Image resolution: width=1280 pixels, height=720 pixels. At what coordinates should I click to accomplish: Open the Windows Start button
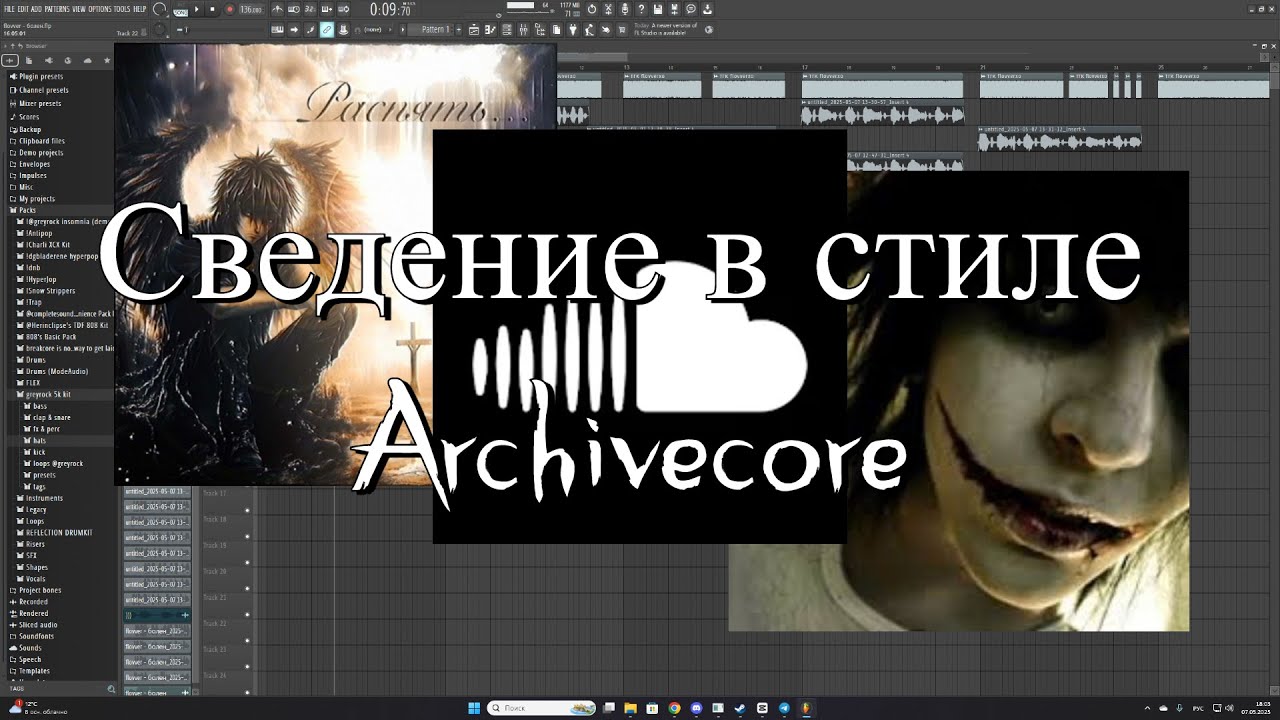click(474, 708)
